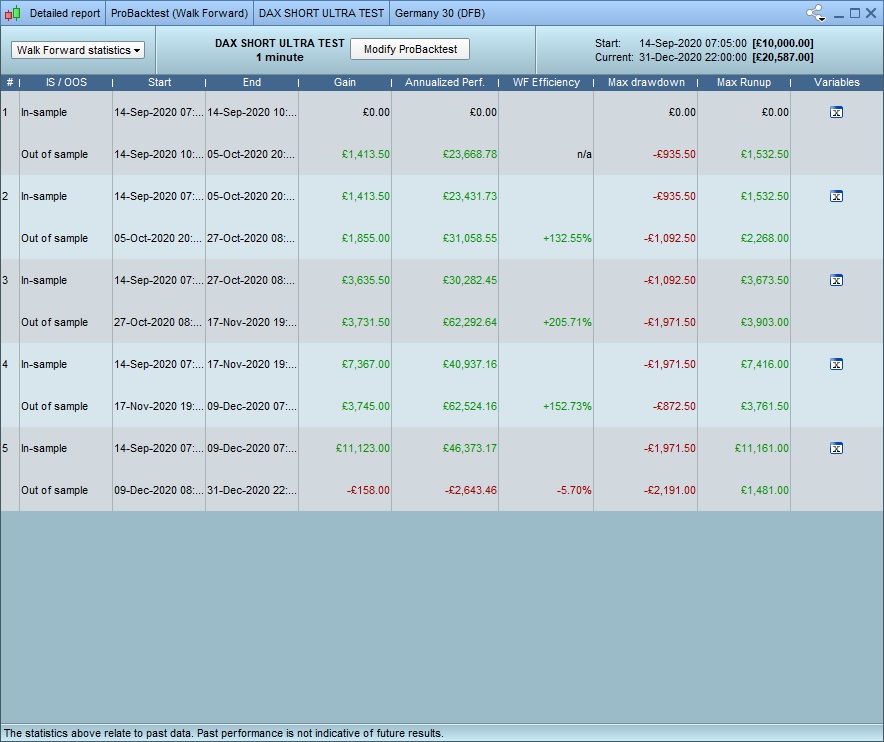Sort by Max drawdown column header
Viewport: 884px width, 742px height.
pyautogui.click(x=646, y=82)
